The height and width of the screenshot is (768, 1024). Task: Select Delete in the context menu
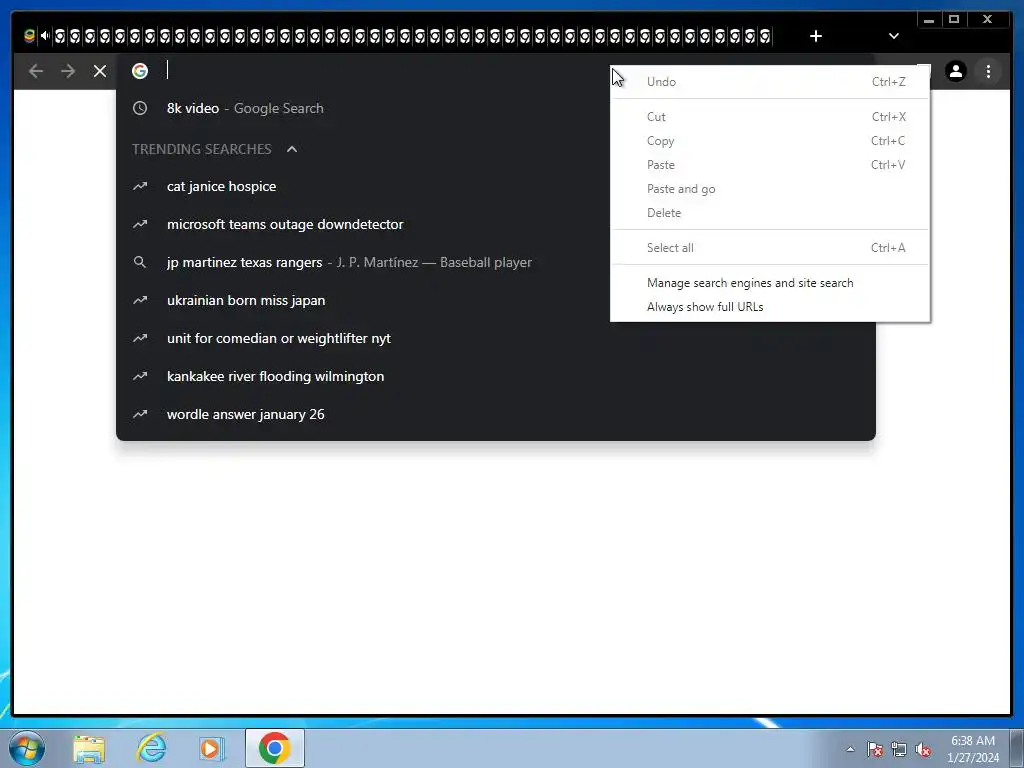click(770, 213)
